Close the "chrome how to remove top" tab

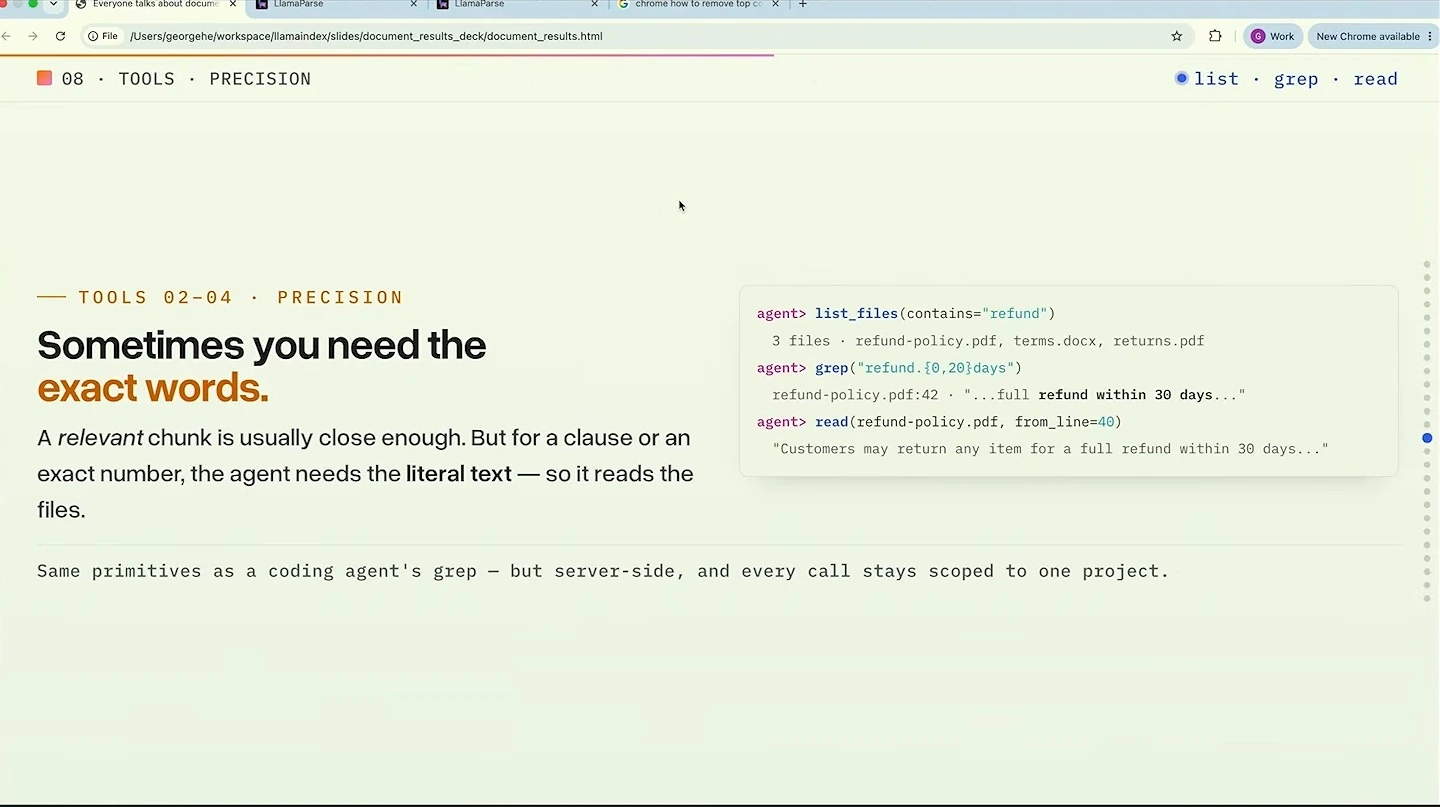click(x=775, y=5)
